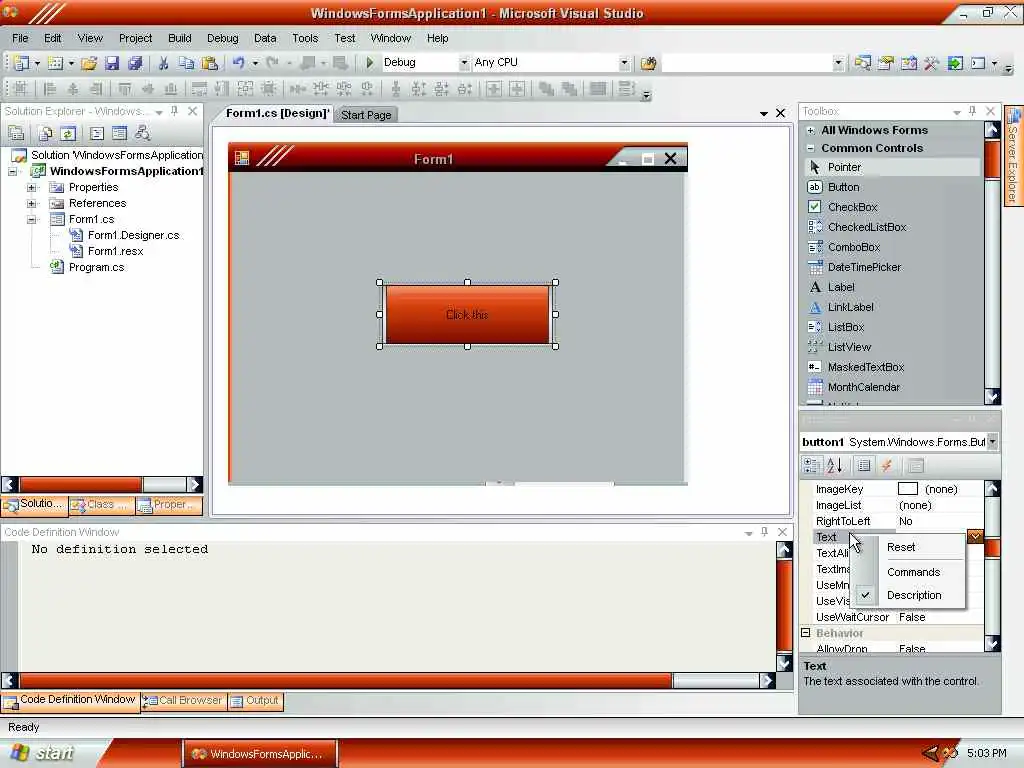The width and height of the screenshot is (1024, 768).
Task: Click Add New Item toolbar icon
Action: click(56, 63)
